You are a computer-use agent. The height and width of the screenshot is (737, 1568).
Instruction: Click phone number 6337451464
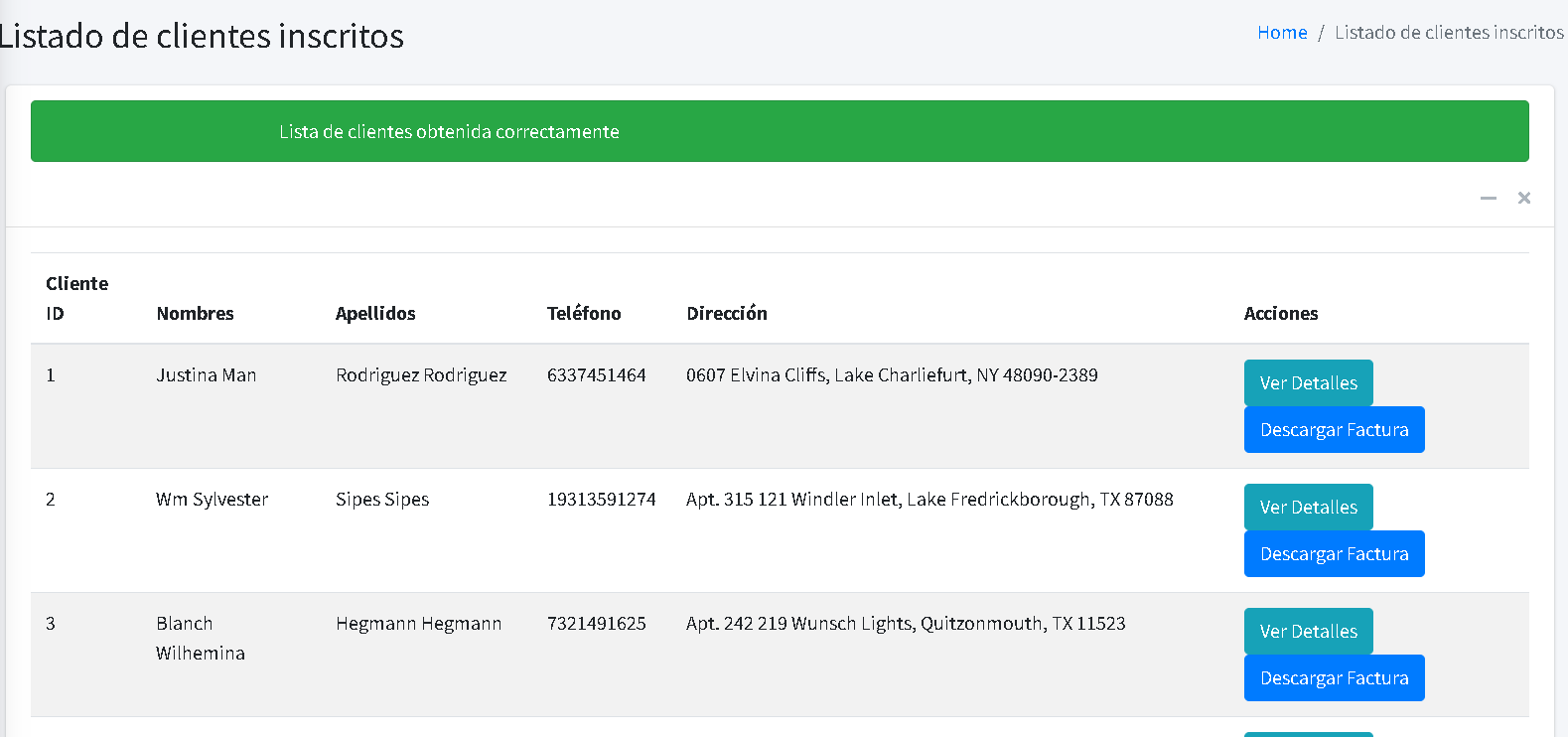[x=597, y=374]
